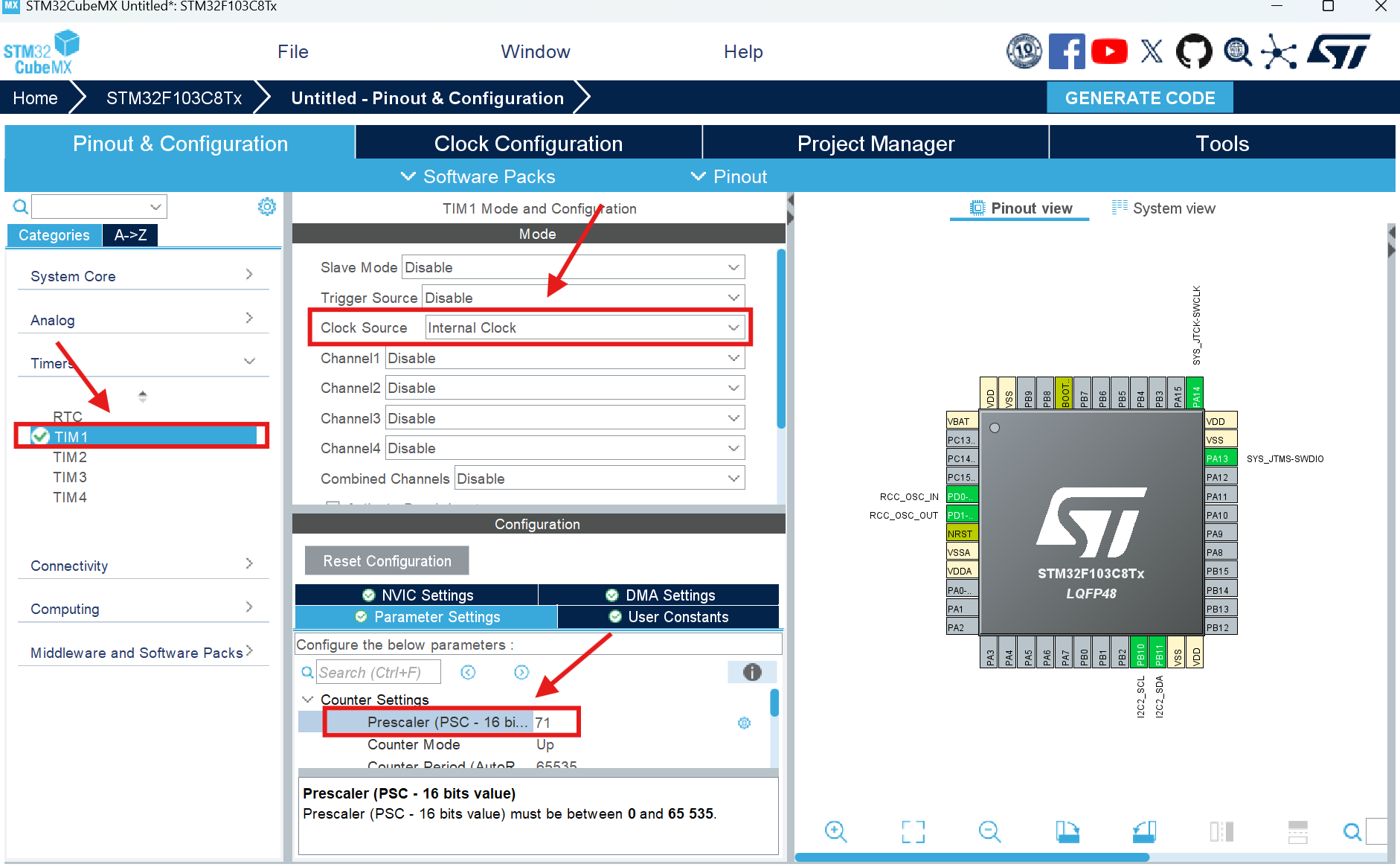Click the Reset Configuration button

click(387, 560)
